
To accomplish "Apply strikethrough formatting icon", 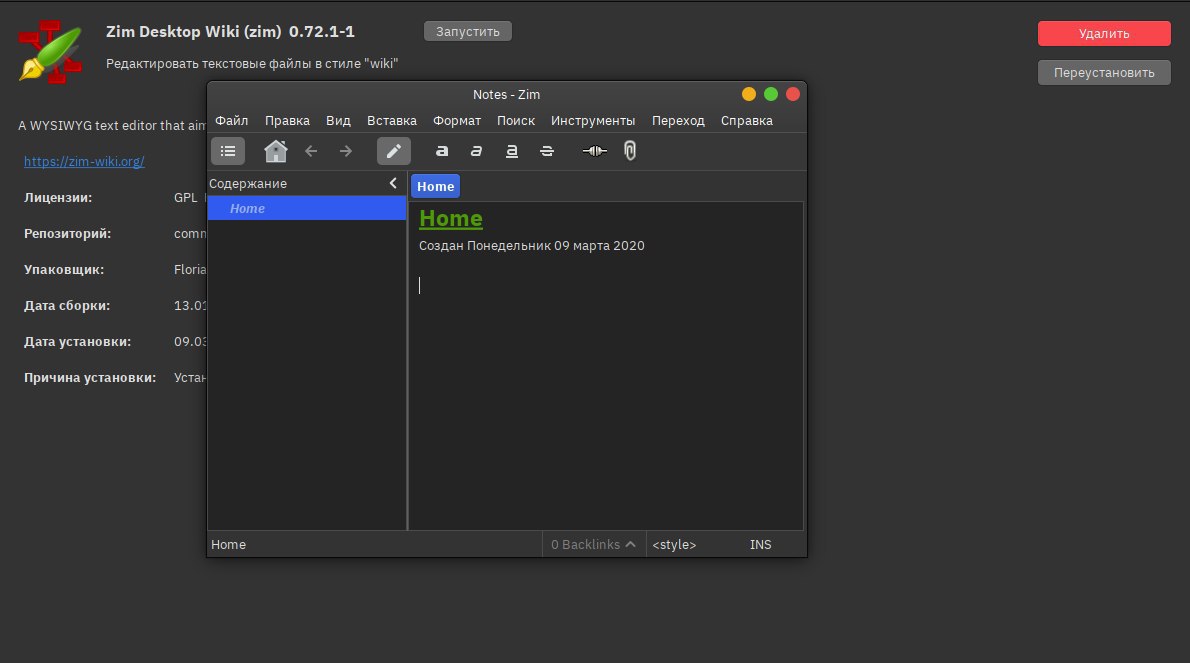I will point(546,151).
